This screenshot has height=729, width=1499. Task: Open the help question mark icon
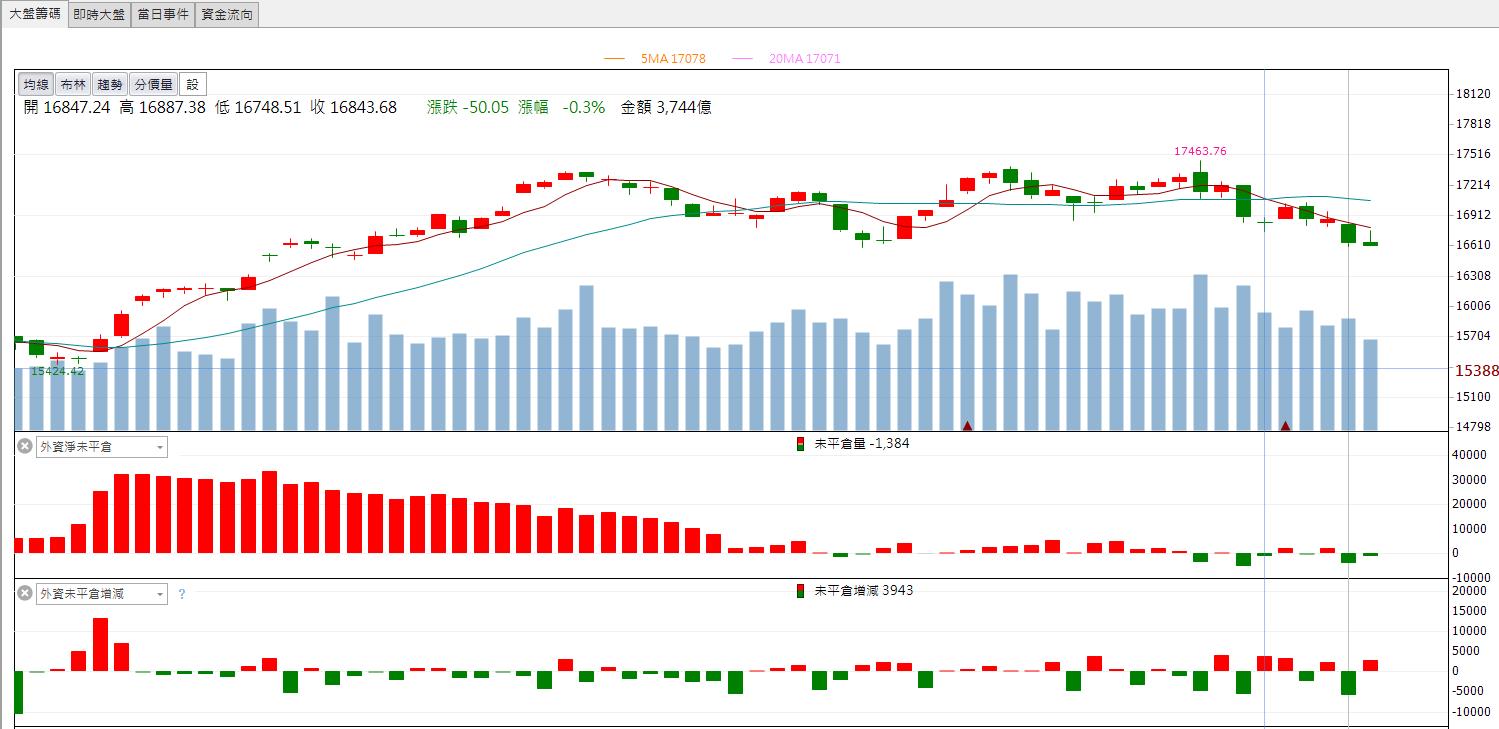click(181, 594)
